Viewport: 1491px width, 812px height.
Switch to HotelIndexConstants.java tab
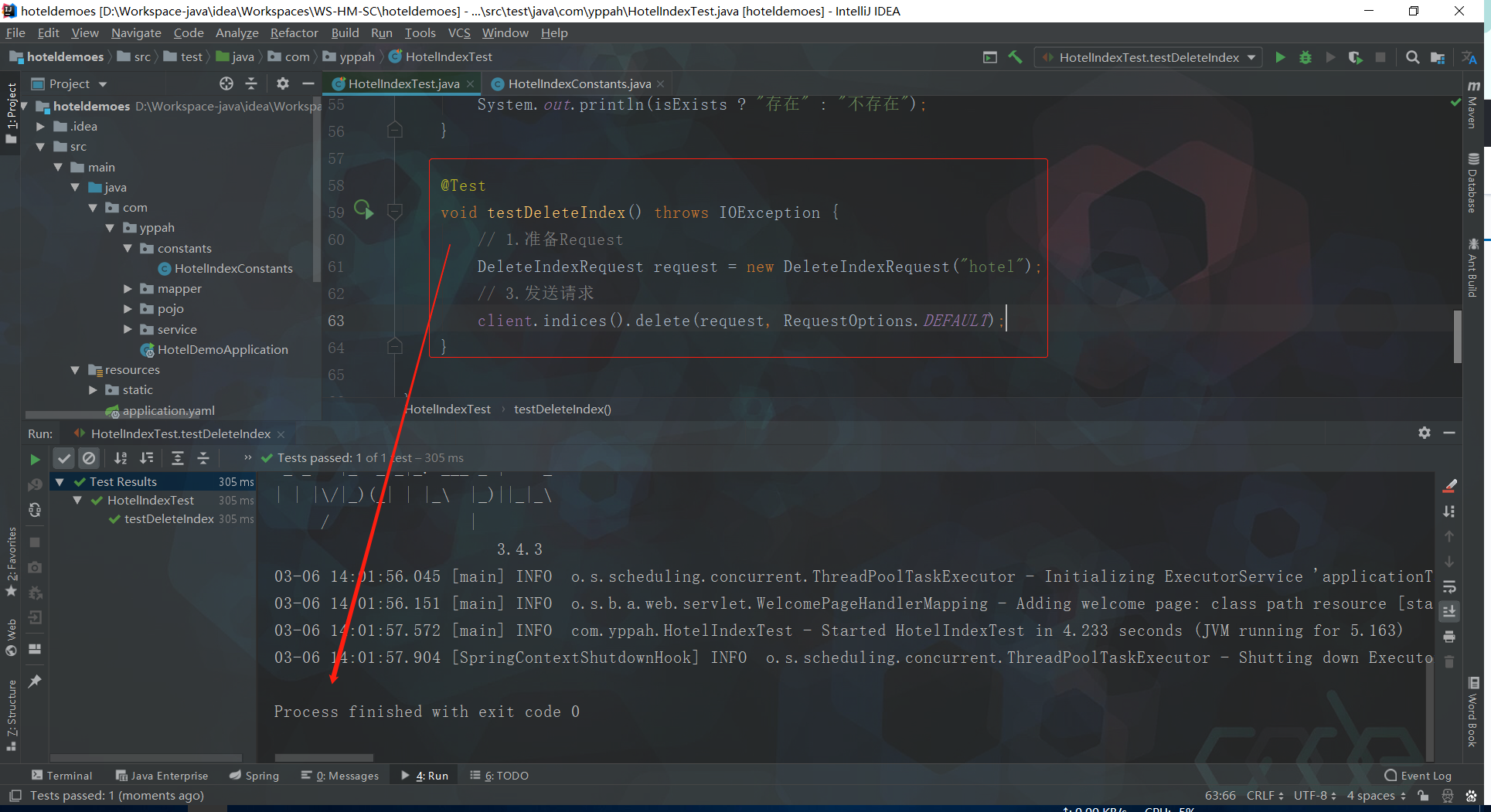tap(579, 83)
